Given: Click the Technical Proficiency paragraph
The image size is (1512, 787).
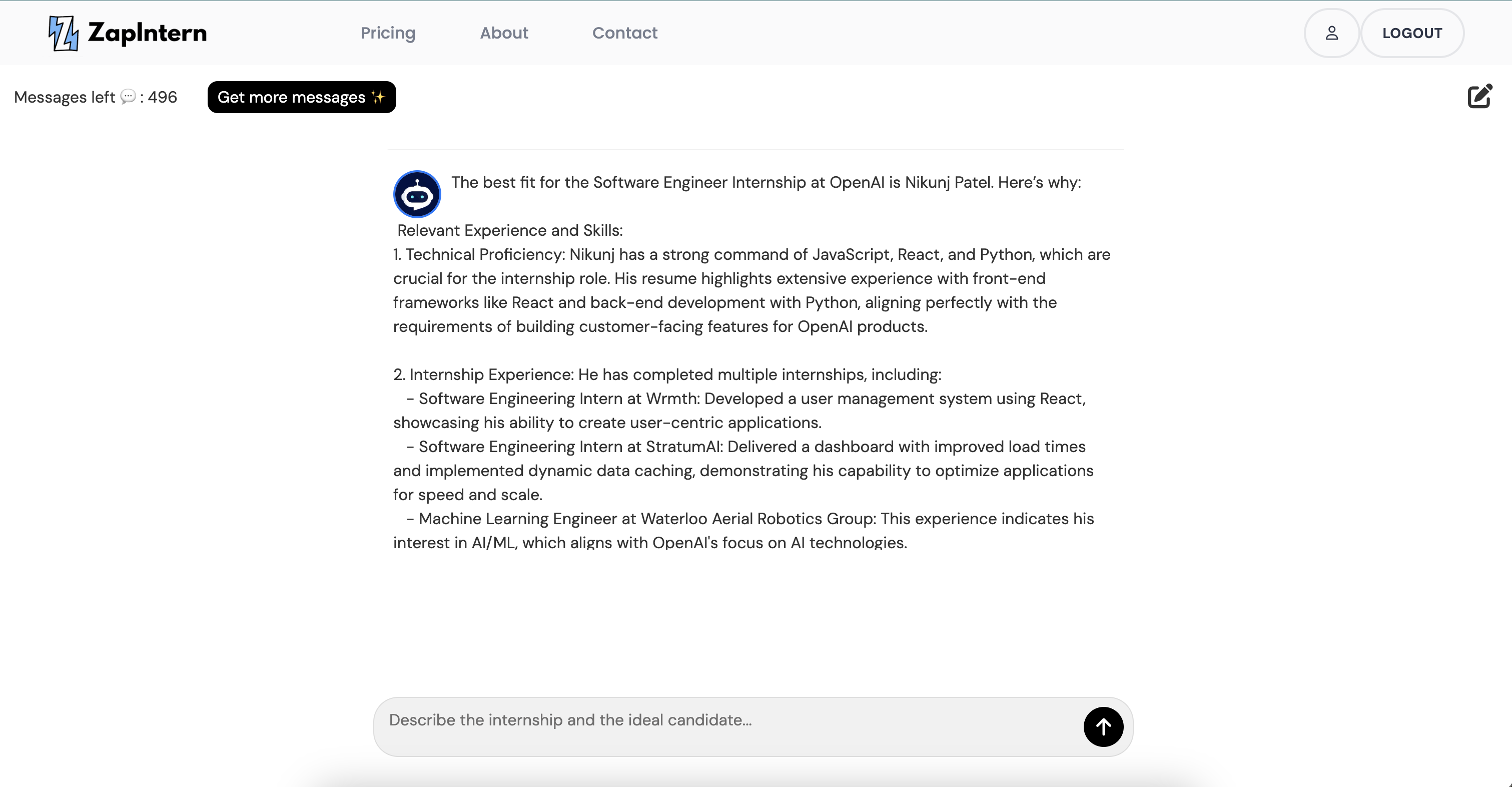Looking at the screenshot, I should [x=751, y=290].
